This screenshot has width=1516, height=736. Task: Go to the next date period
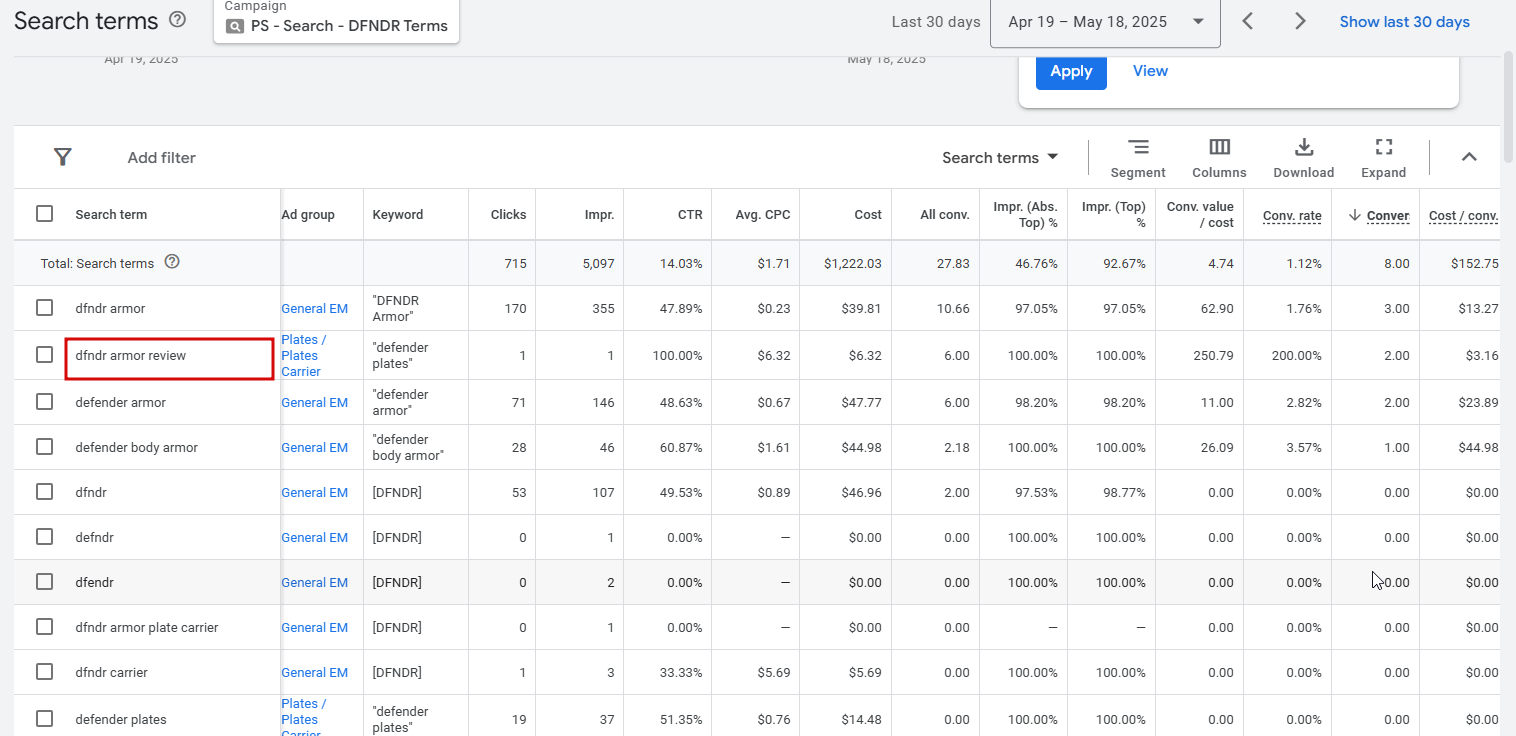pyautogui.click(x=1300, y=21)
